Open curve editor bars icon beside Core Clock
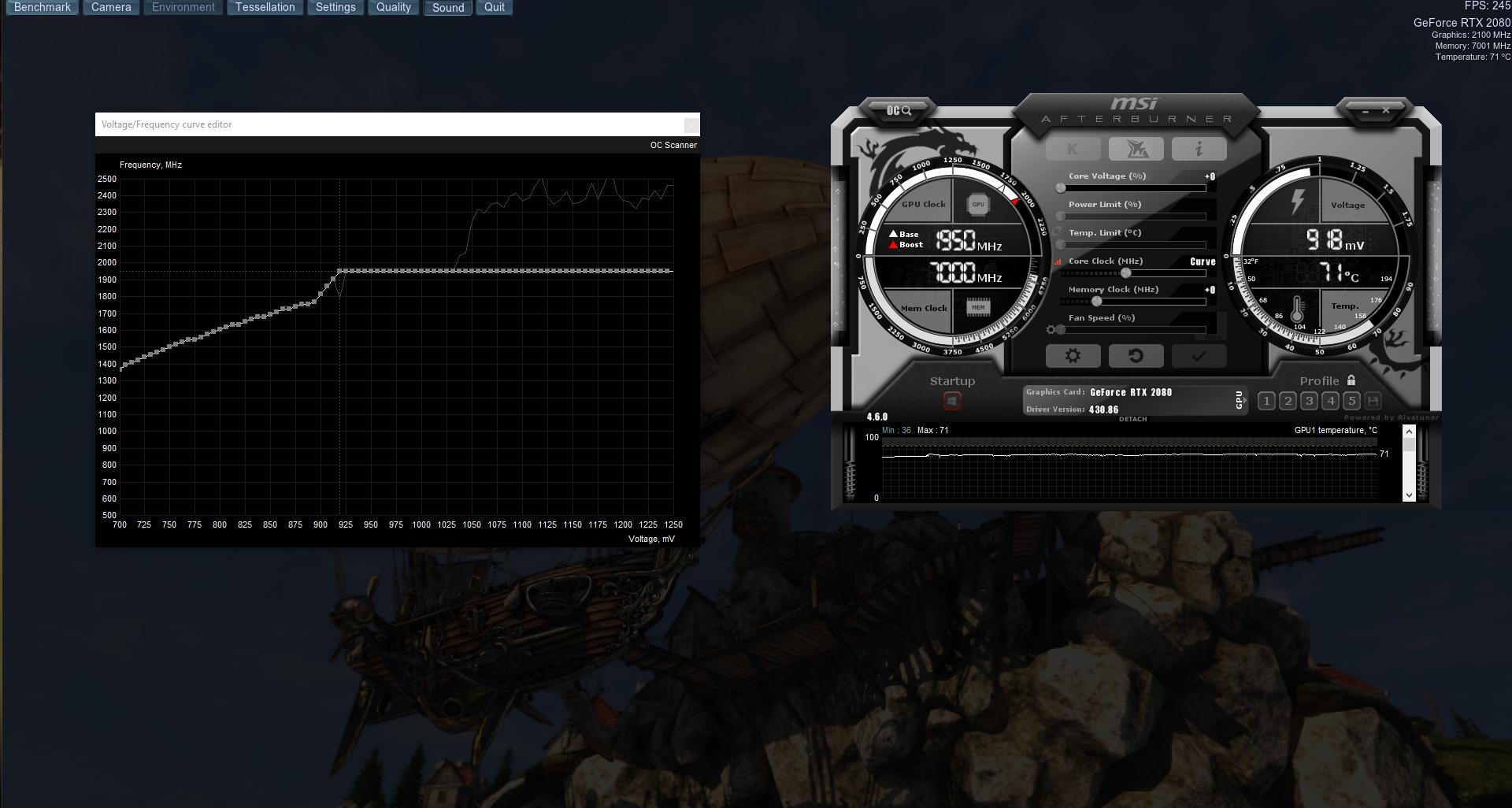This screenshot has height=808, width=1512. pos(1058,261)
